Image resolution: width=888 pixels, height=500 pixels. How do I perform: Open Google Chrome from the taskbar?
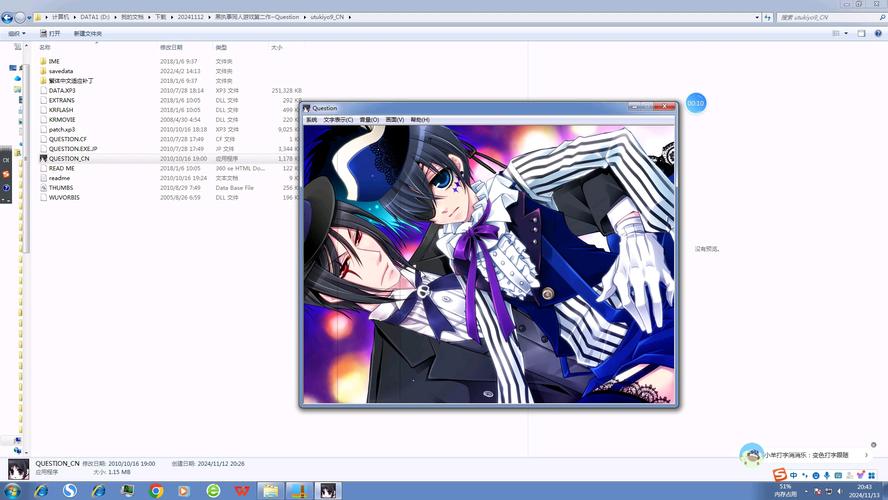click(156, 490)
